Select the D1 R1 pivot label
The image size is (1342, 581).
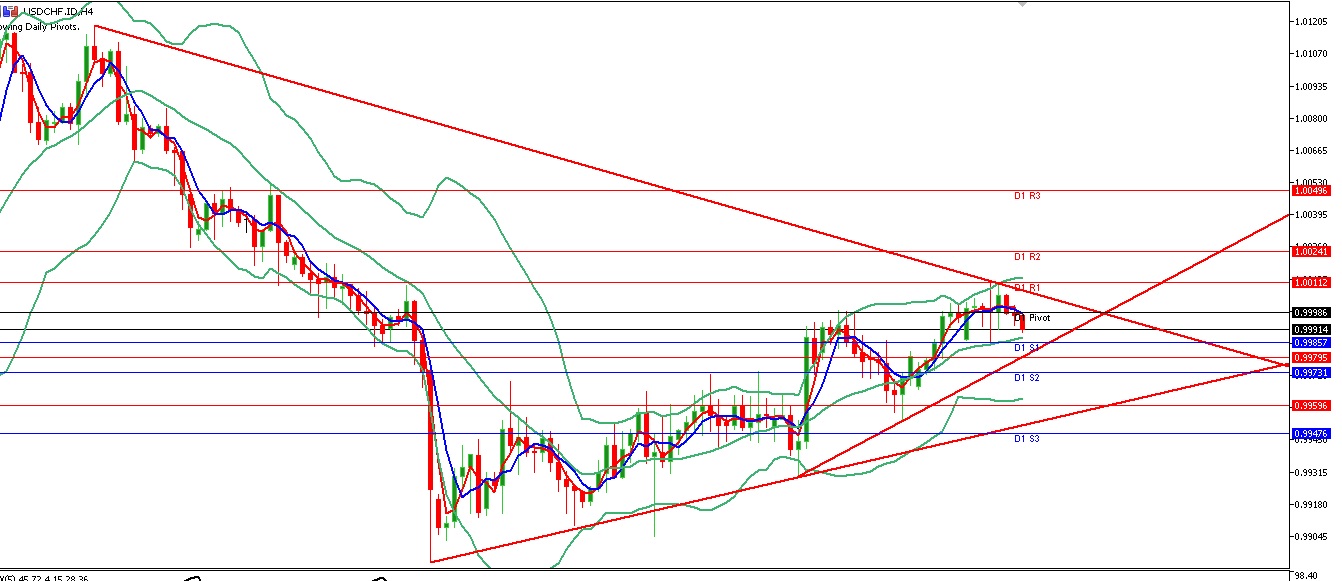click(x=1027, y=288)
